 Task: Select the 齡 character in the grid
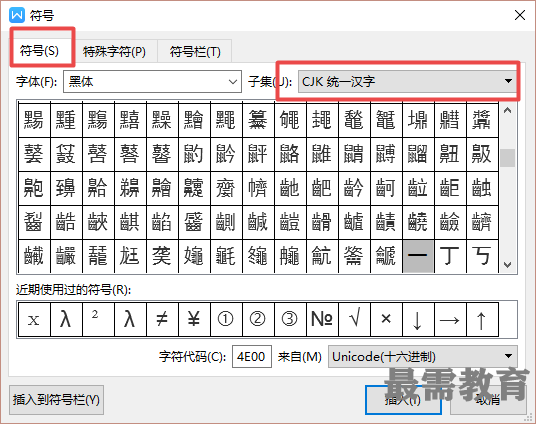(354, 188)
